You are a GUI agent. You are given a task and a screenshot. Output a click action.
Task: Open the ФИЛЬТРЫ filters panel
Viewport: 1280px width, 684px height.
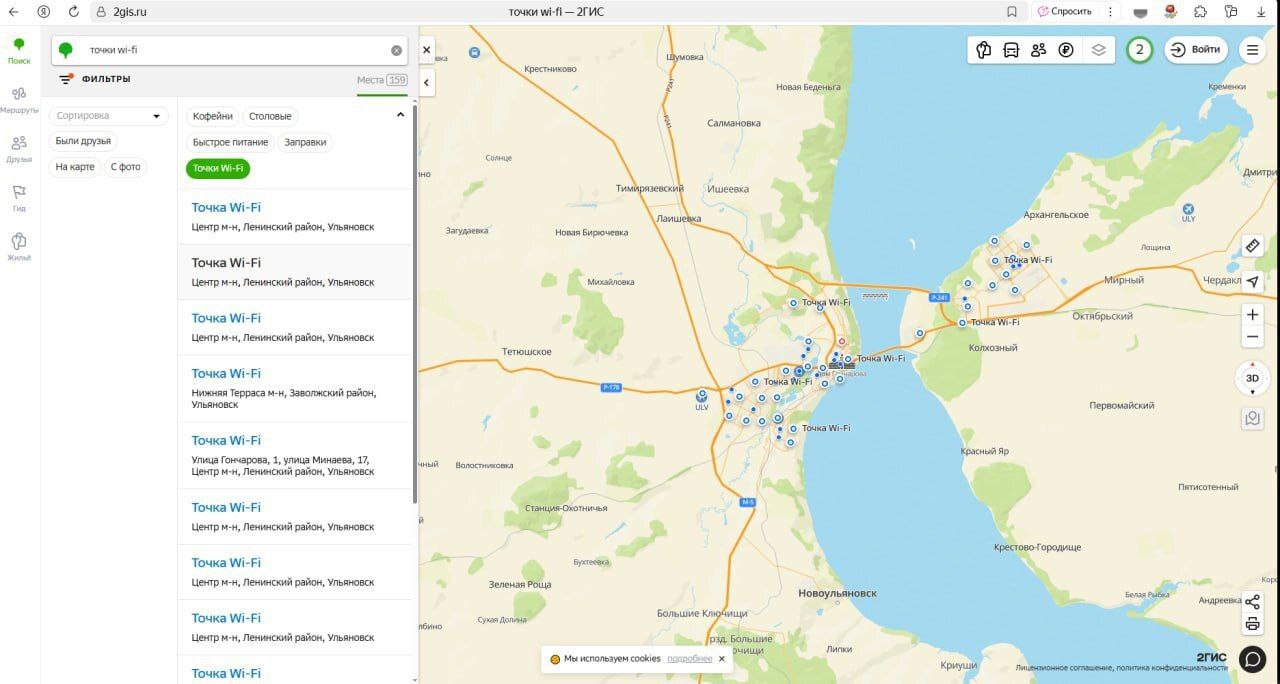tap(95, 79)
